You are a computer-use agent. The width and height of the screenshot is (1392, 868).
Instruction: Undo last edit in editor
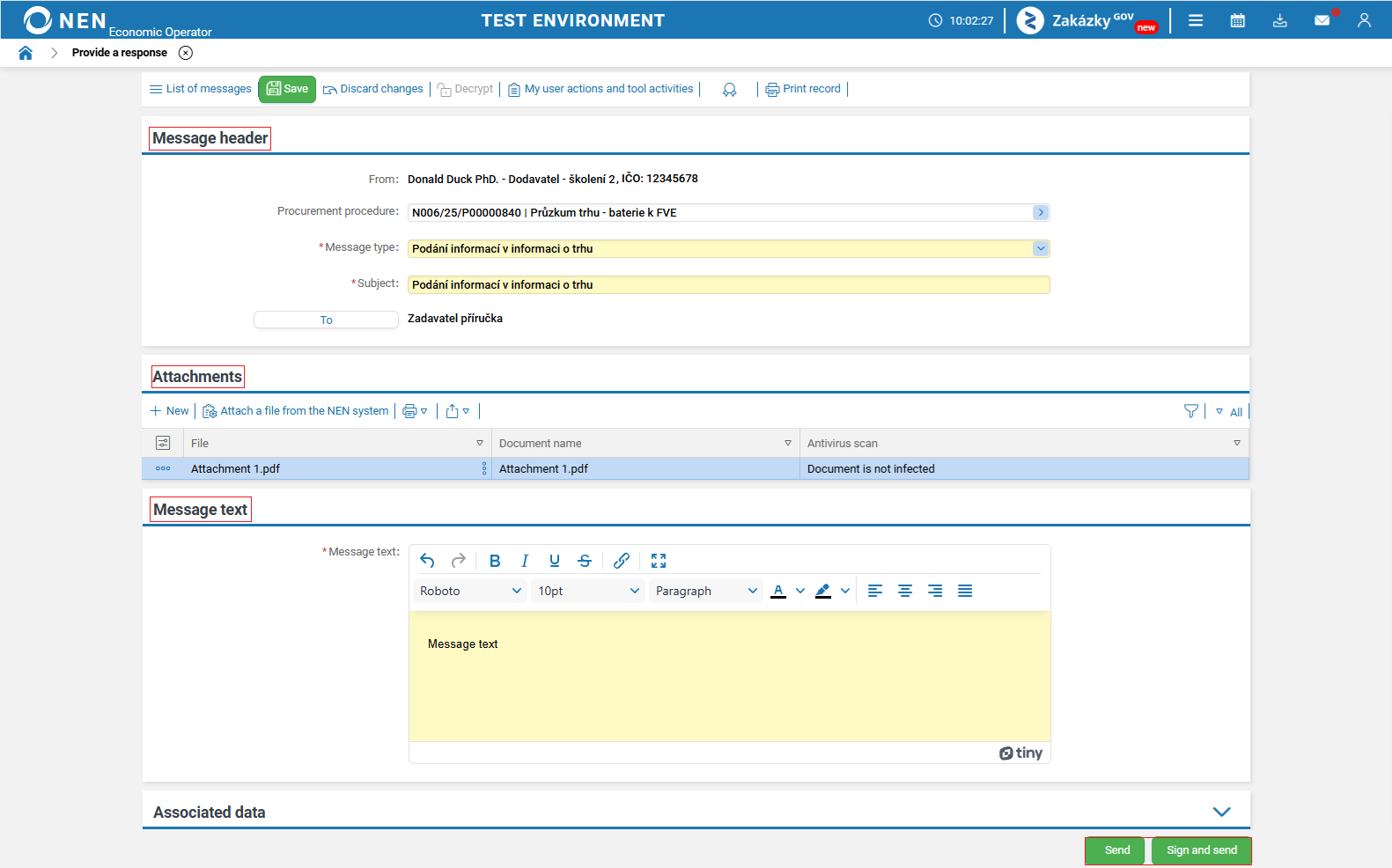click(427, 561)
